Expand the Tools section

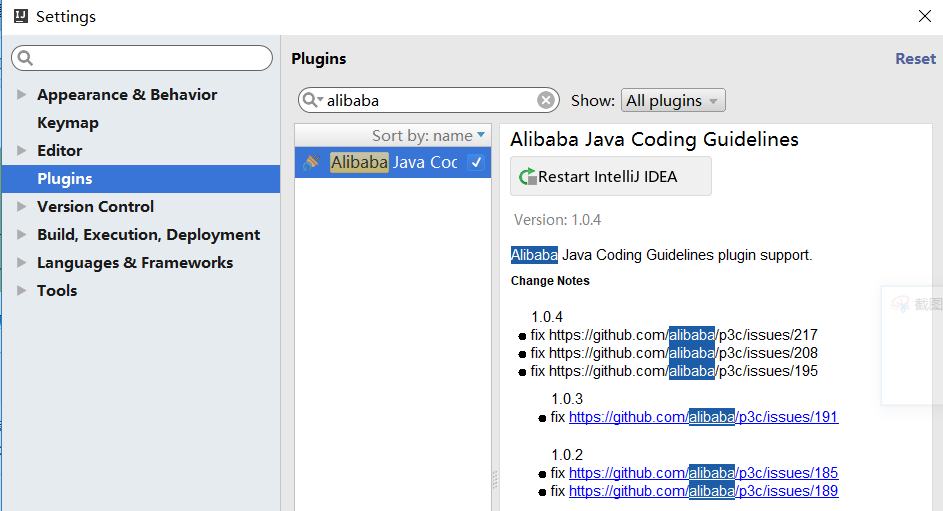[22, 290]
